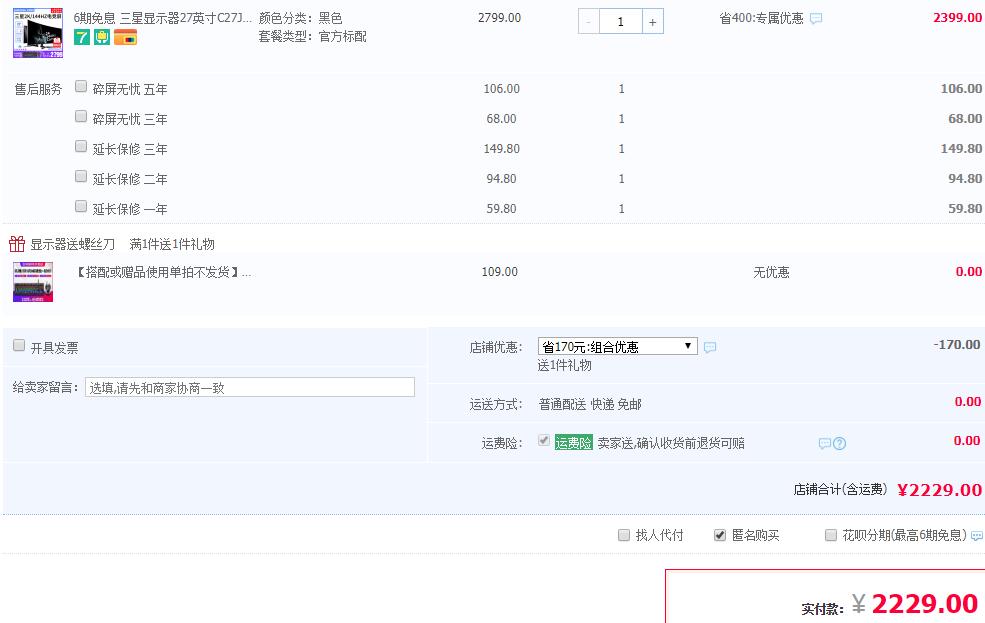Click the 普通配送 快递 免邮 shipping method text
The width and height of the screenshot is (985, 623).
590,404
